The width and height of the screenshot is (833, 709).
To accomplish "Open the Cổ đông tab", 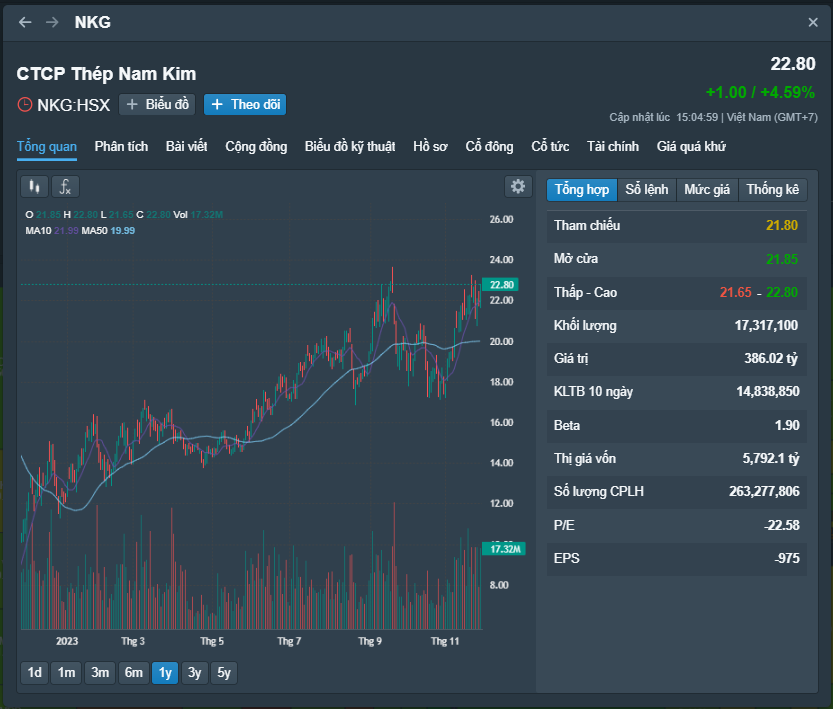I will click(489, 147).
